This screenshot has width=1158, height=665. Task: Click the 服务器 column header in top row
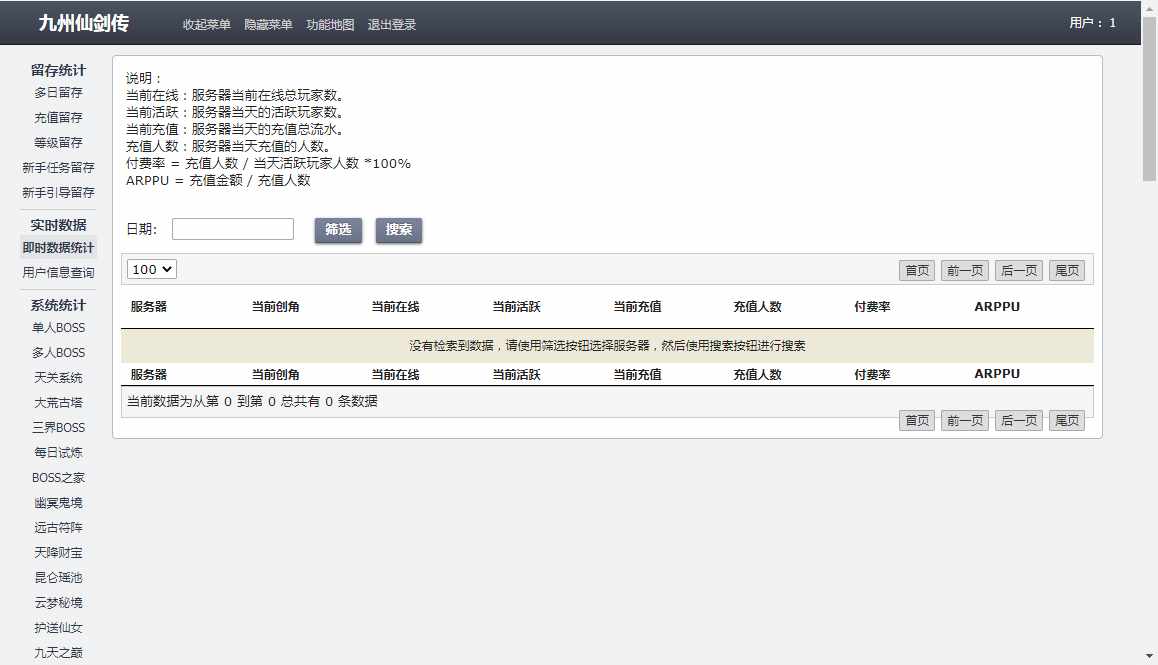tap(148, 307)
